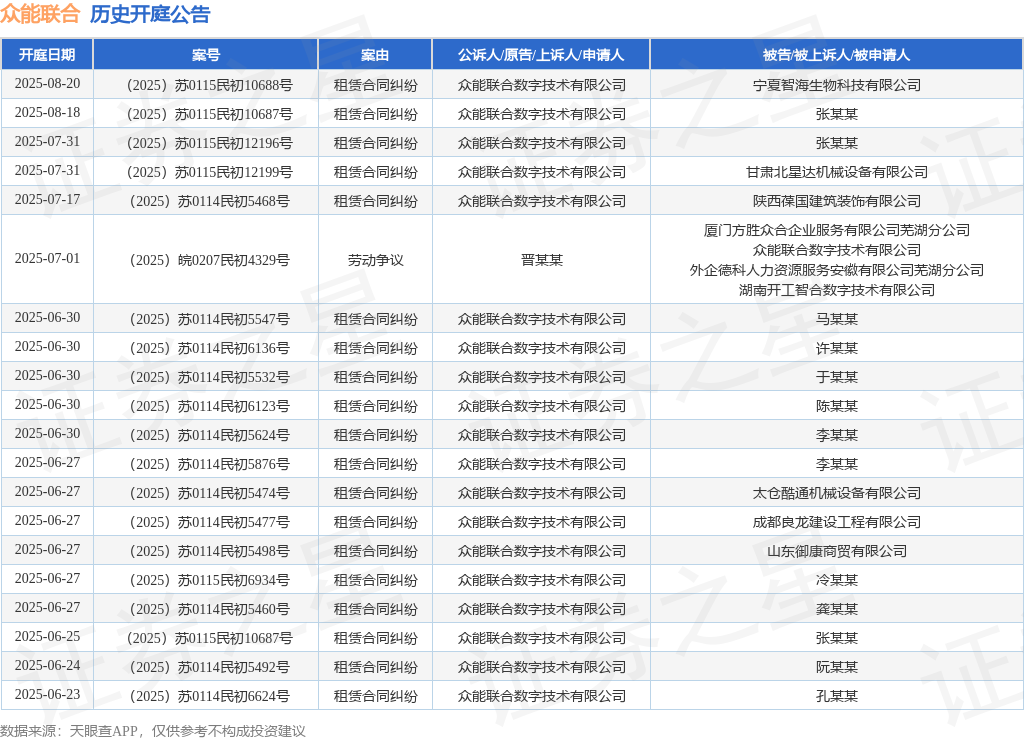Click defendant 陕西葆国建筑装饰有限公司
Image resolution: width=1024 pixels, height=740 pixels.
837,201
